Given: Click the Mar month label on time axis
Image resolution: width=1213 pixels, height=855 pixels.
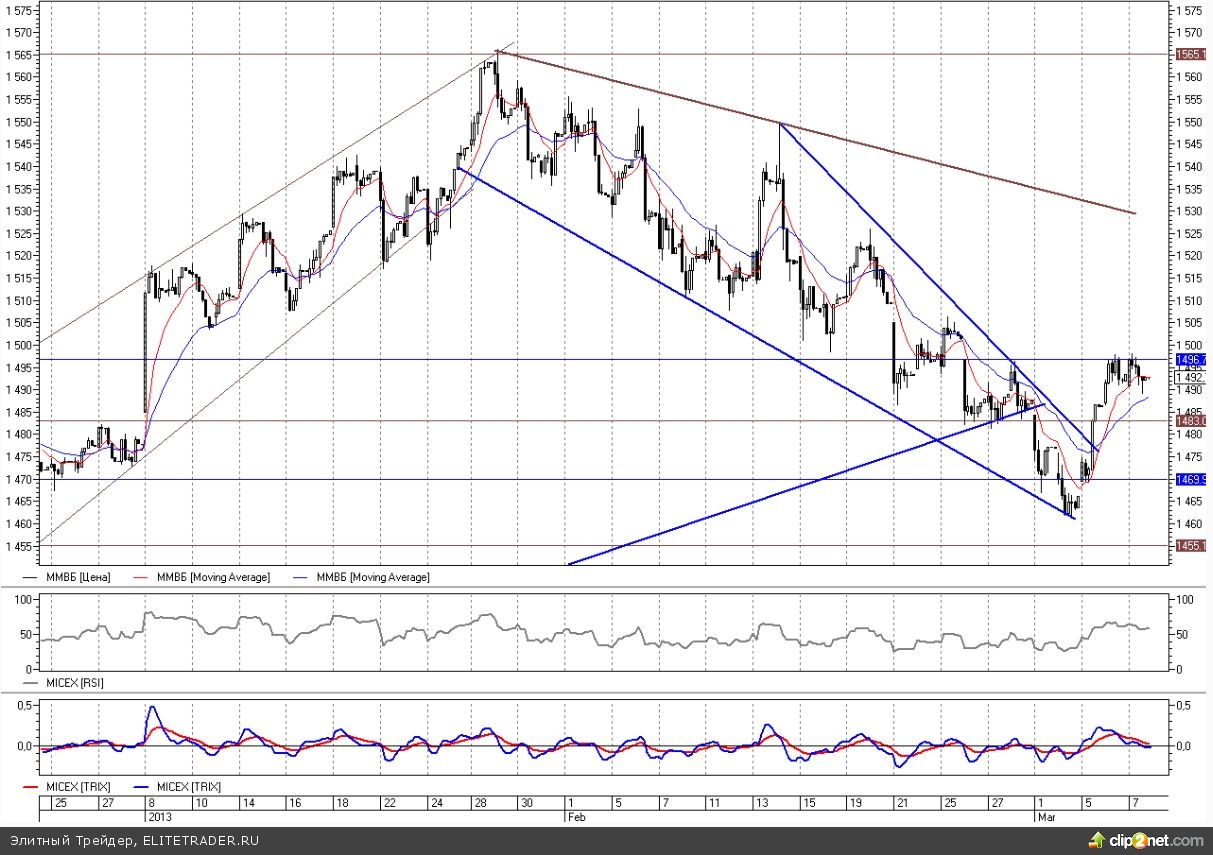Looking at the screenshot, I should 1043,815.
